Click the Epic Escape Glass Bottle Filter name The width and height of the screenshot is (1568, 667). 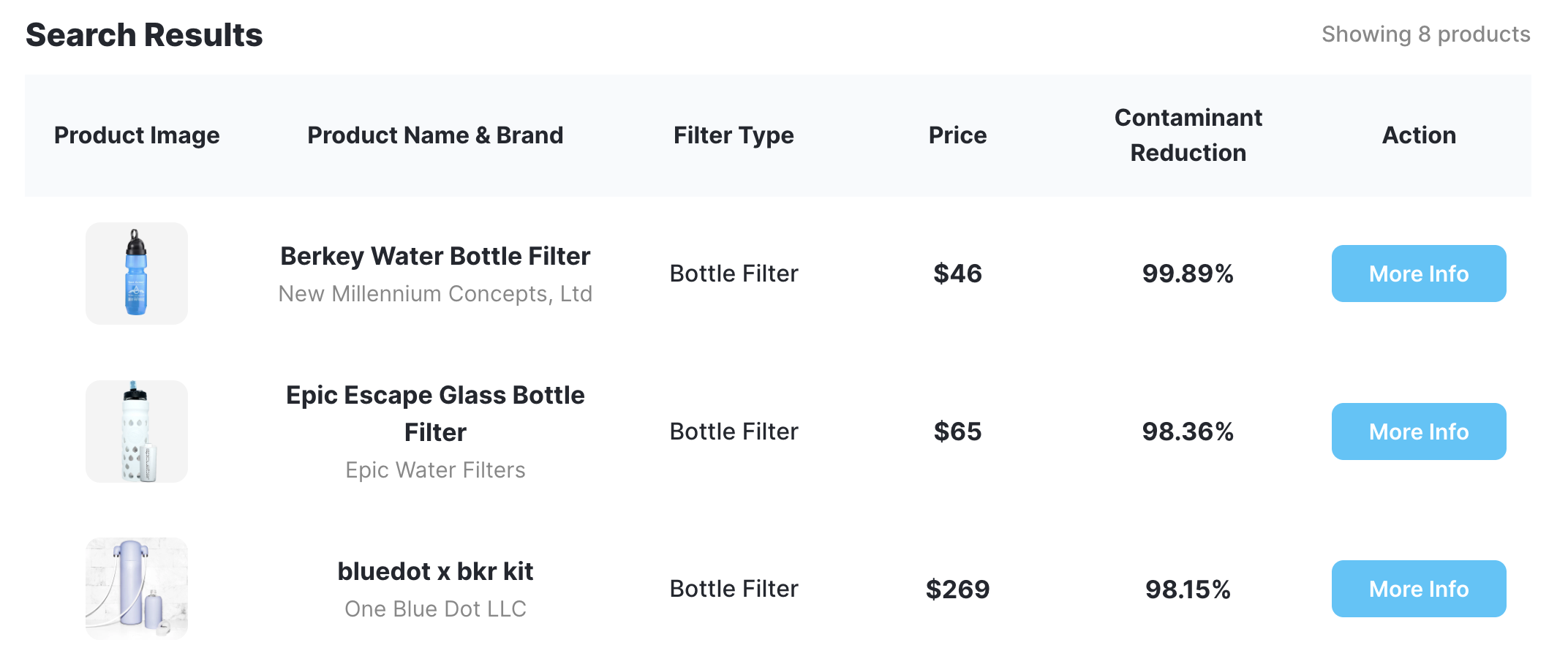(435, 413)
